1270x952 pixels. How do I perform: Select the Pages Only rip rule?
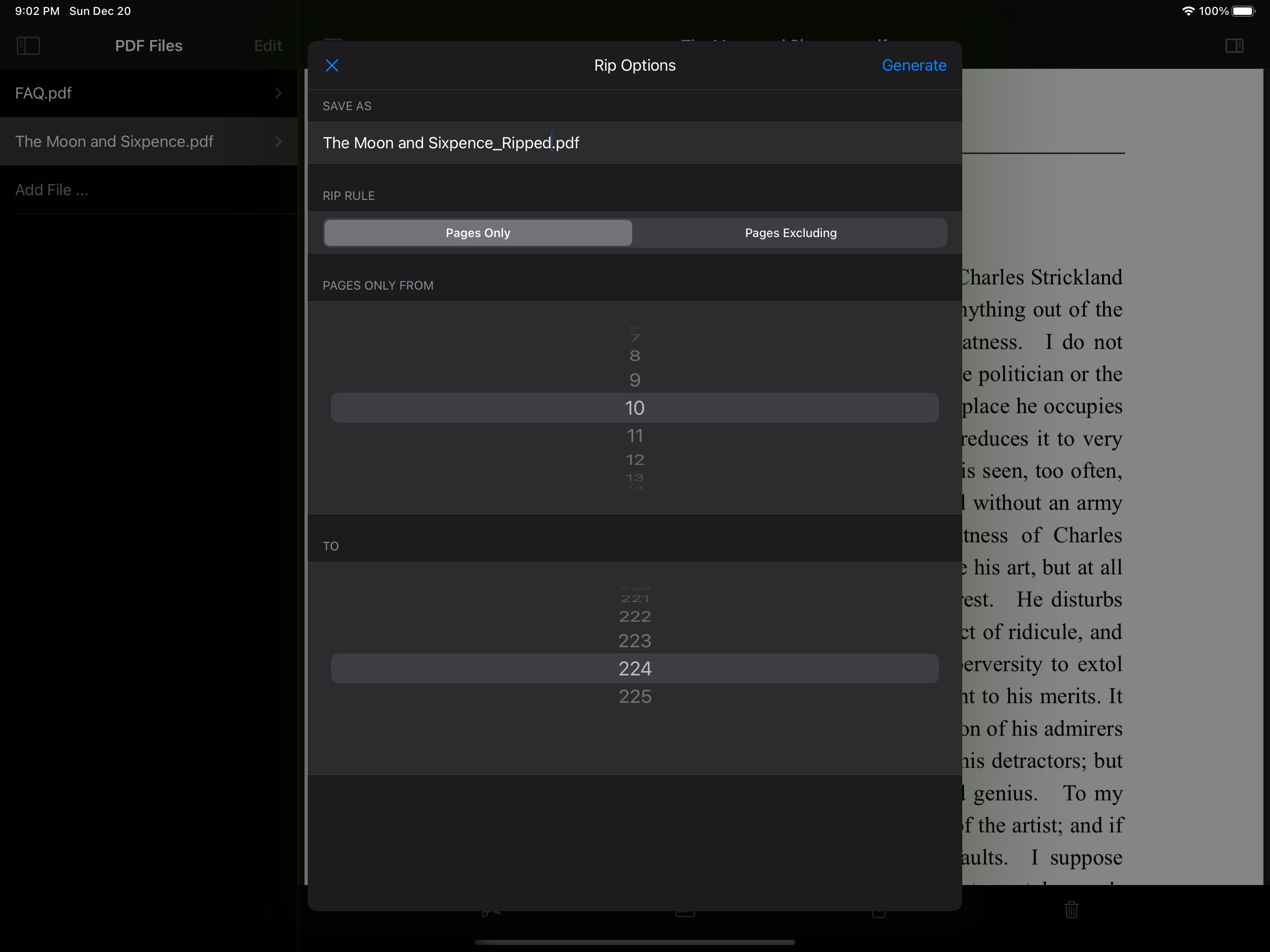point(478,233)
